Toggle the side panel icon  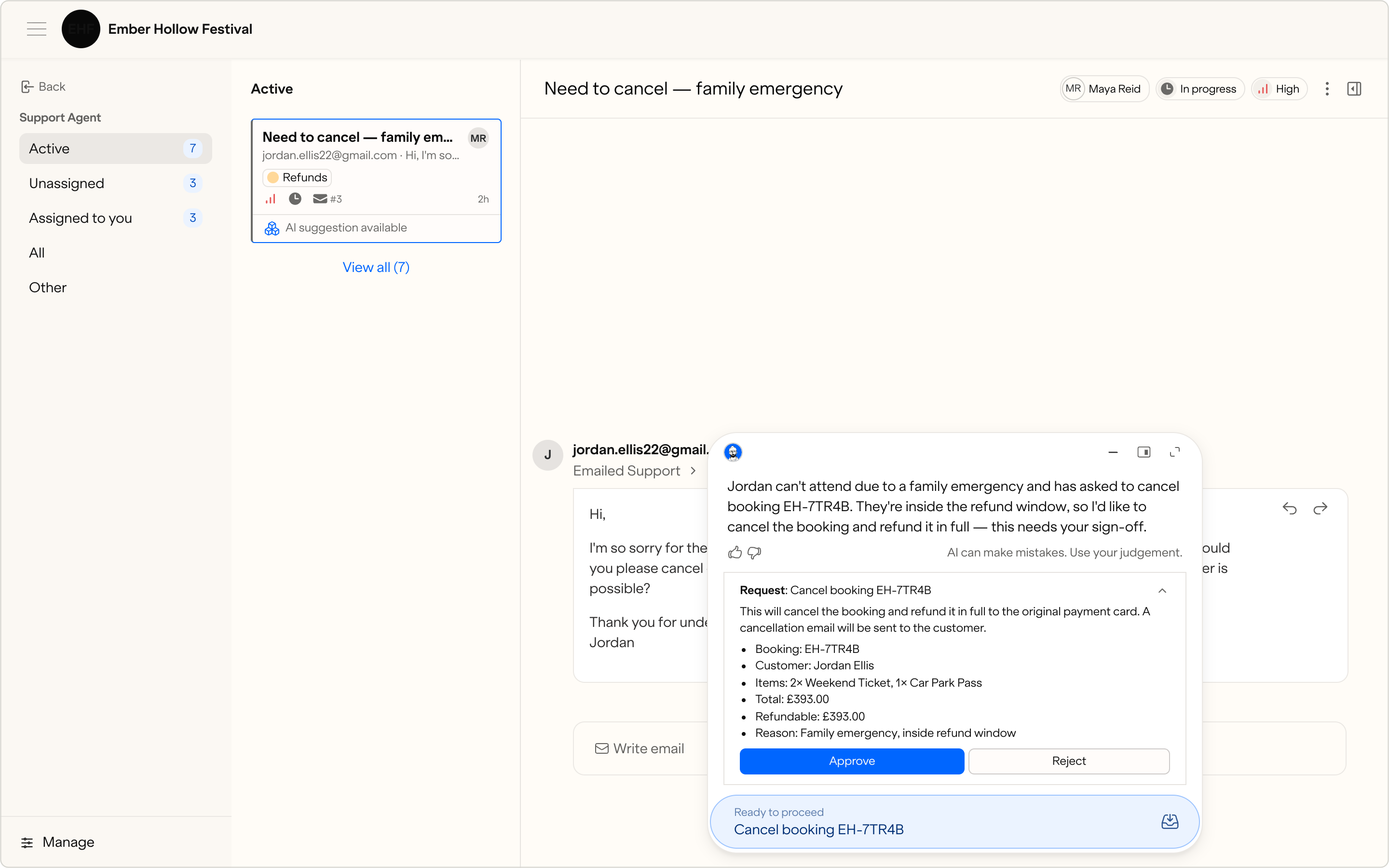[x=1354, y=89]
